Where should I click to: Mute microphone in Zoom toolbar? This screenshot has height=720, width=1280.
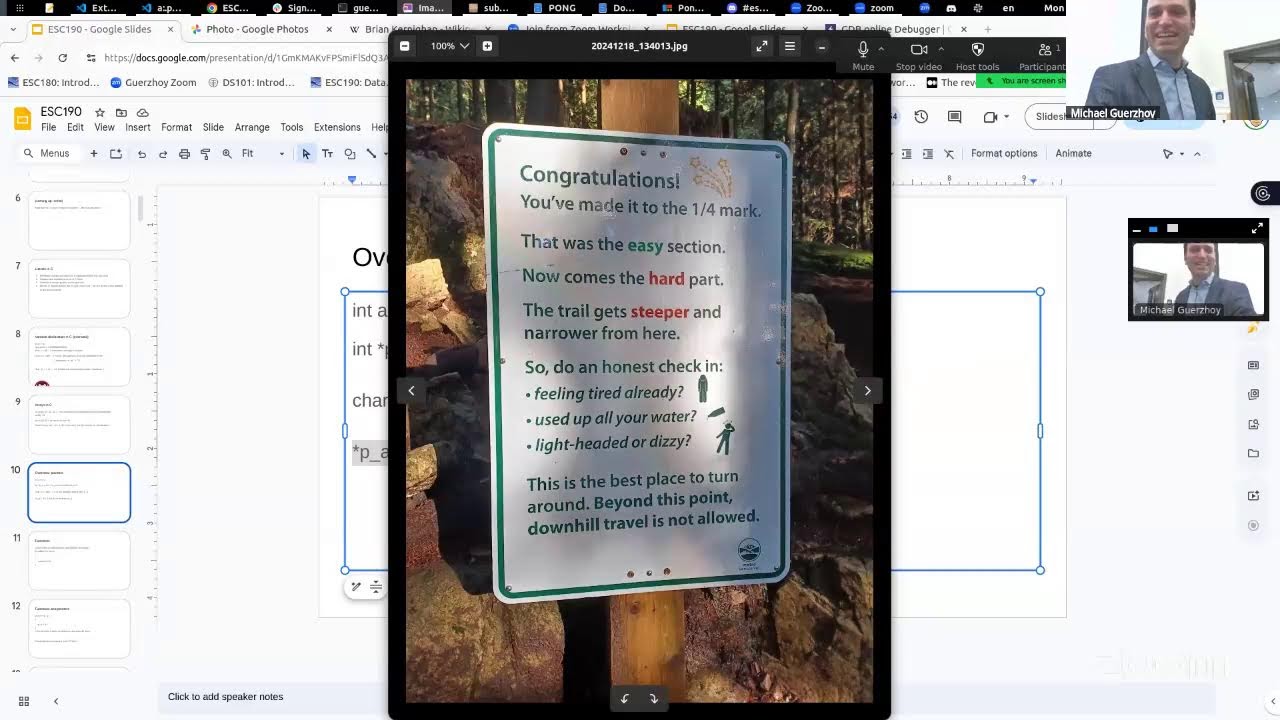[x=863, y=55]
